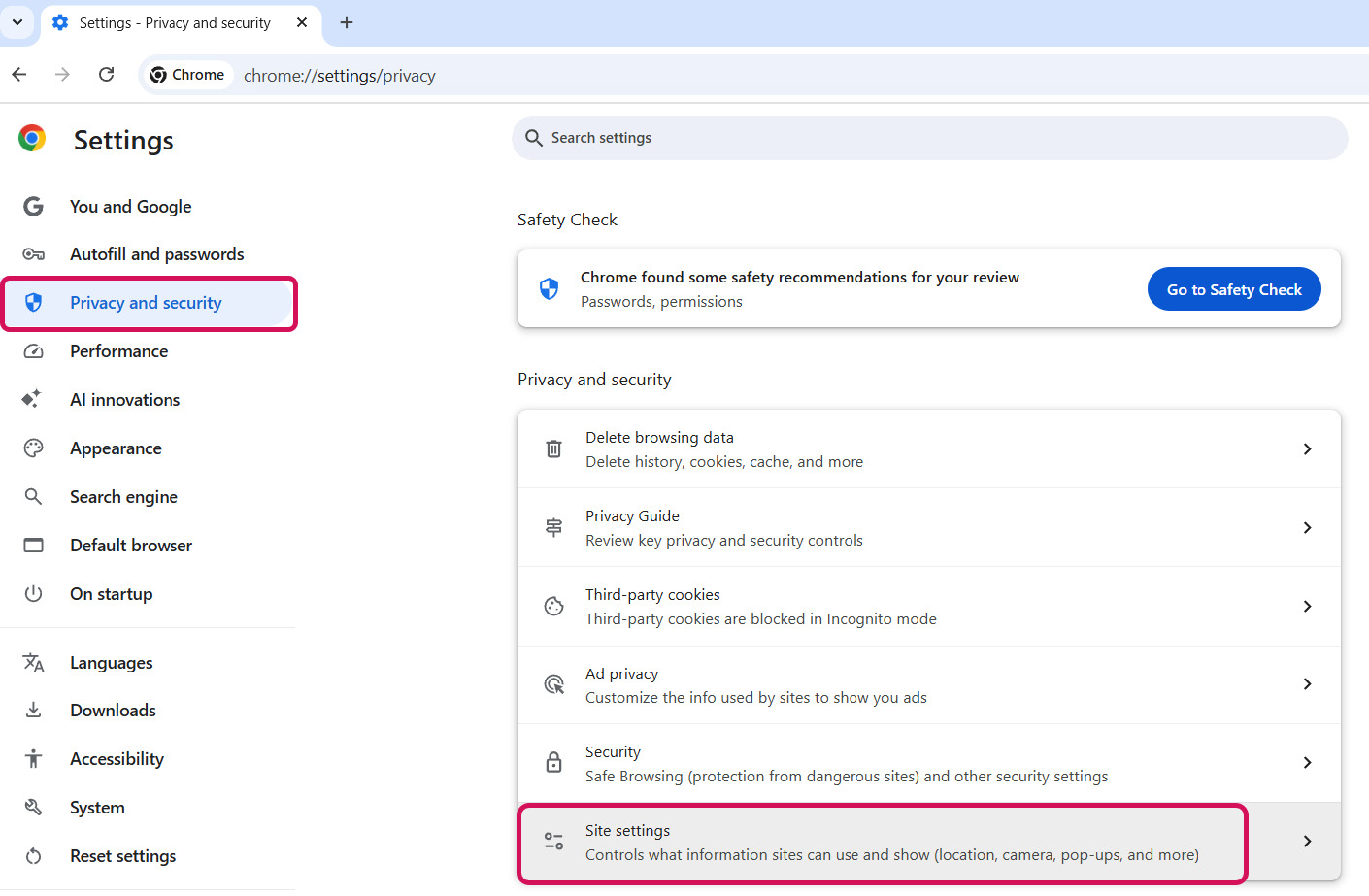The height and width of the screenshot is (896, 1369).
Task: Click signpost icon beside Privacy Guide
Action: point(553,527)
